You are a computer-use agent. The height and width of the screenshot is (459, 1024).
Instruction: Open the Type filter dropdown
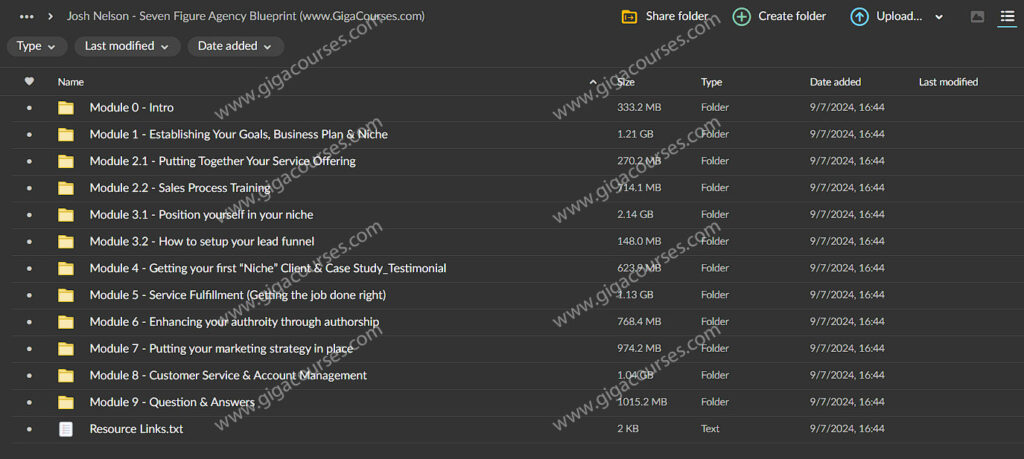(37, 46)
